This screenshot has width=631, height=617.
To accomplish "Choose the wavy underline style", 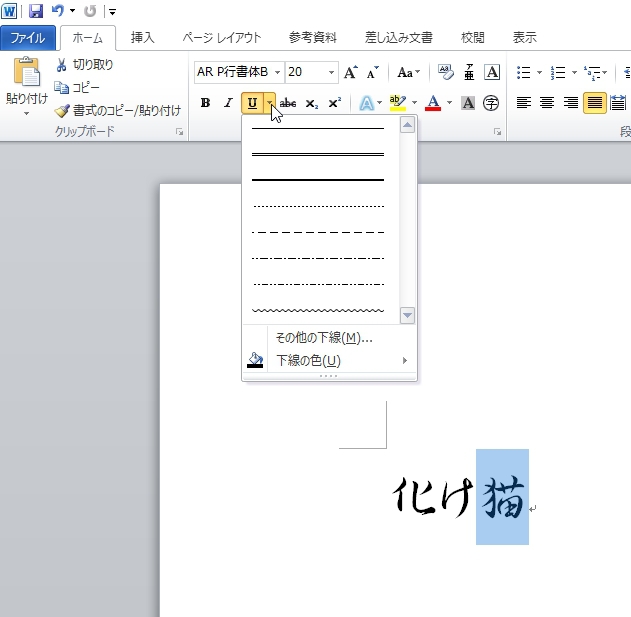I will (318, 310).
